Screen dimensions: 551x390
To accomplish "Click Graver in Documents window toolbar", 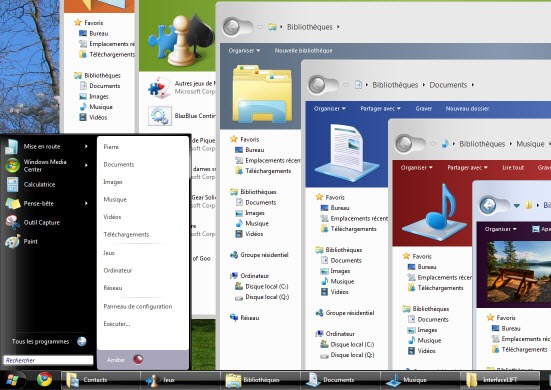I will click(423, 109).
